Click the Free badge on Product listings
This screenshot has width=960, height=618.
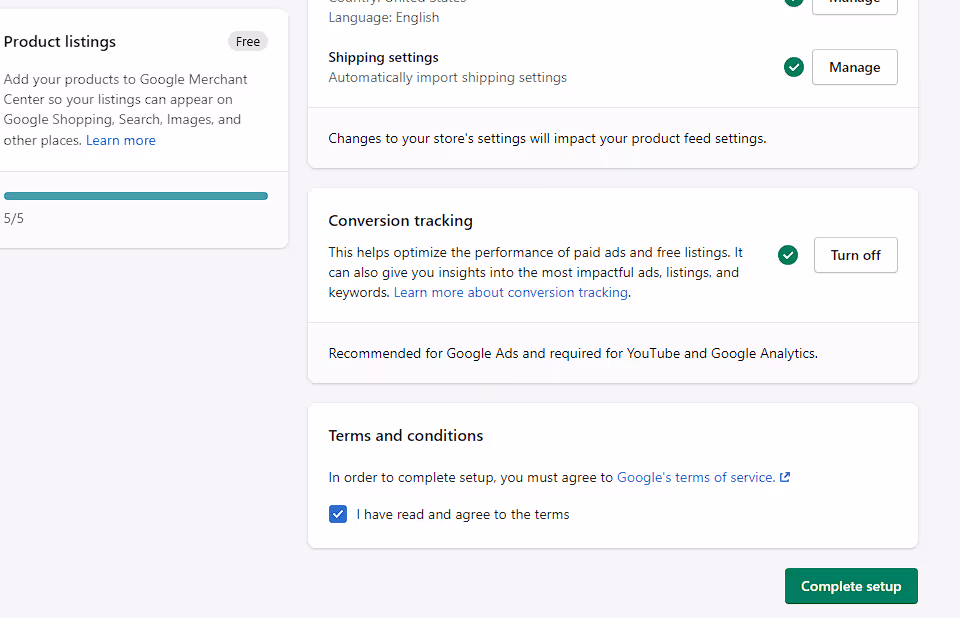[x=248, y=42]
